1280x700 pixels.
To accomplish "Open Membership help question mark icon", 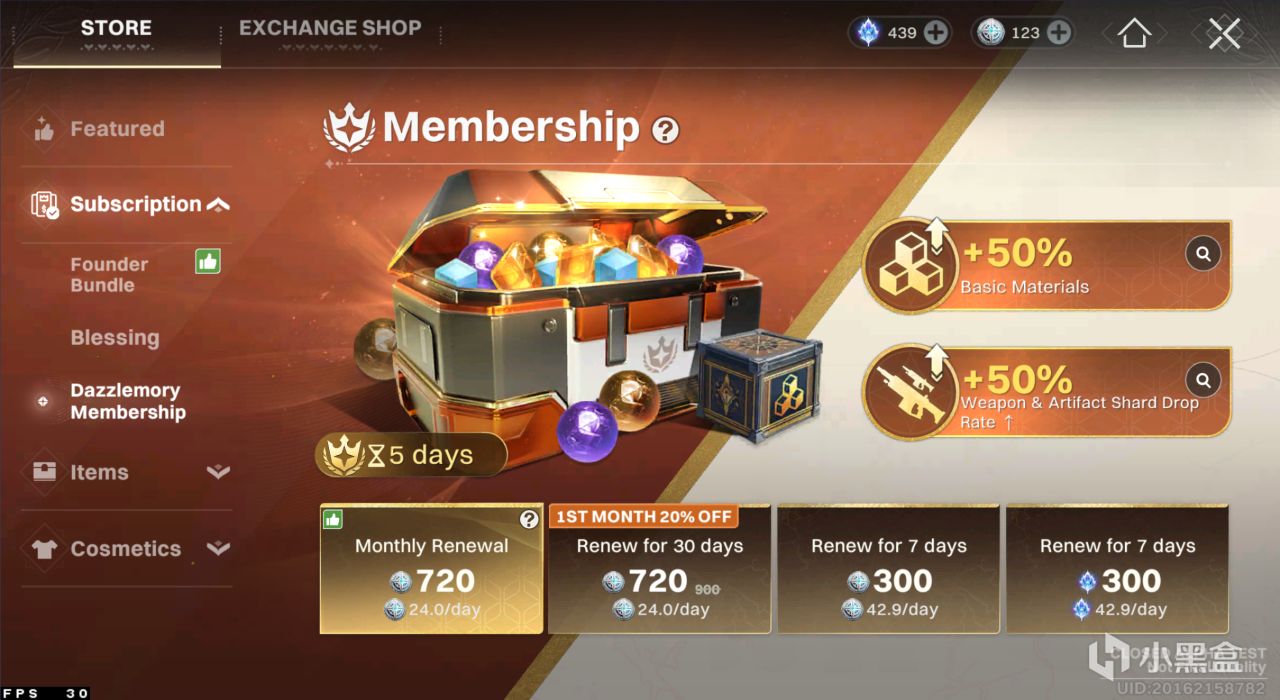I will click(x=665, y=130).
